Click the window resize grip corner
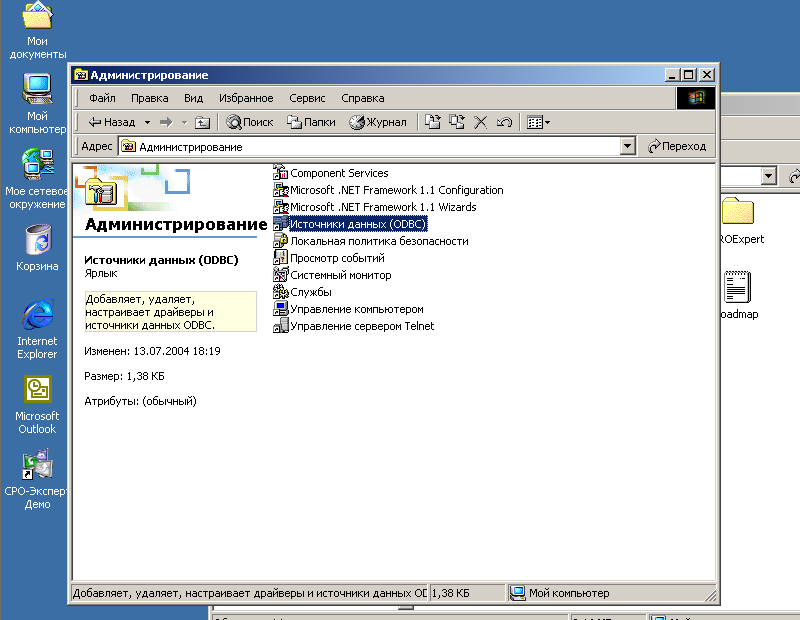Viewport: 800px width, 620px height. [x=710, y=595]
